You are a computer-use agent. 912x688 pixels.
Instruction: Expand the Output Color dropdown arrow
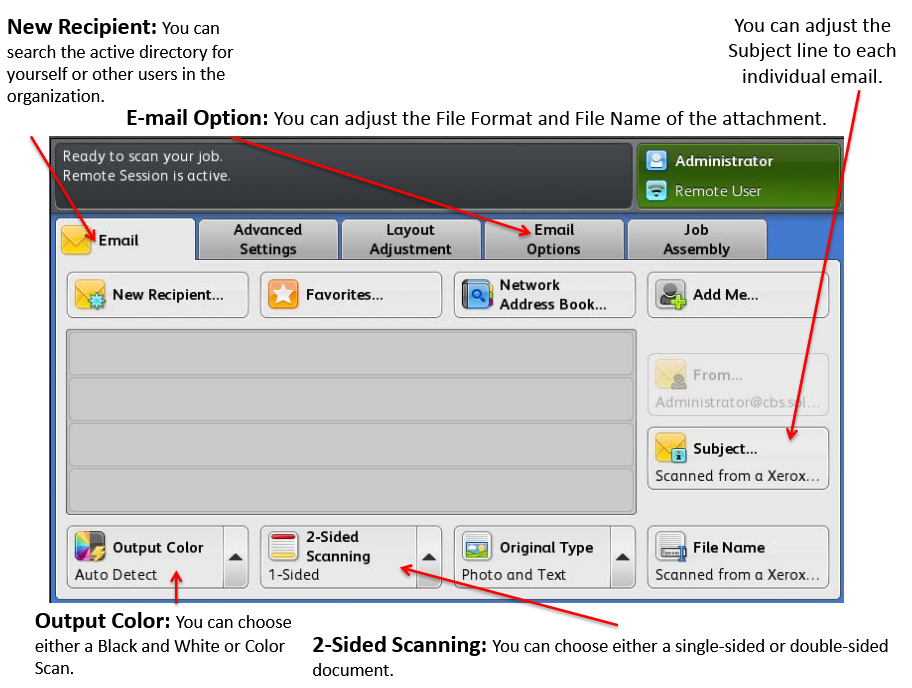(235, 557)
